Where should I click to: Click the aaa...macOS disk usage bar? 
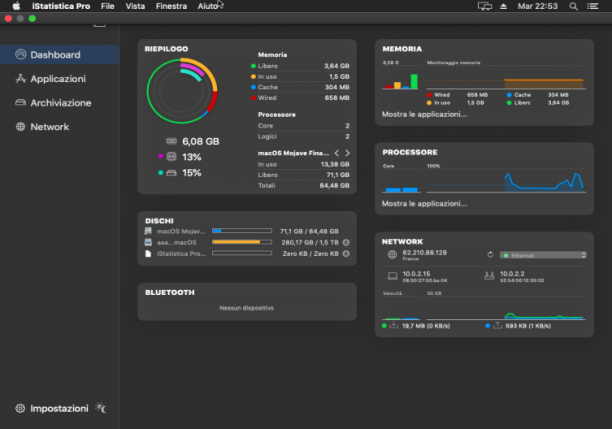click(x=242, y=242)
